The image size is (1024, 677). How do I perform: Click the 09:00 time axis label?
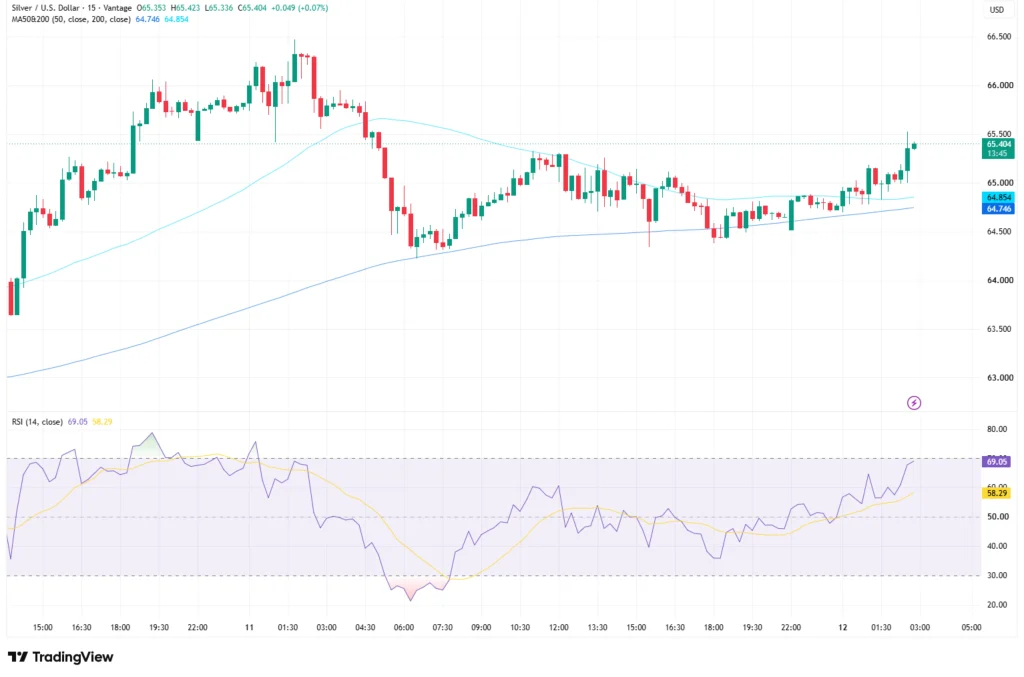(481, 627)
